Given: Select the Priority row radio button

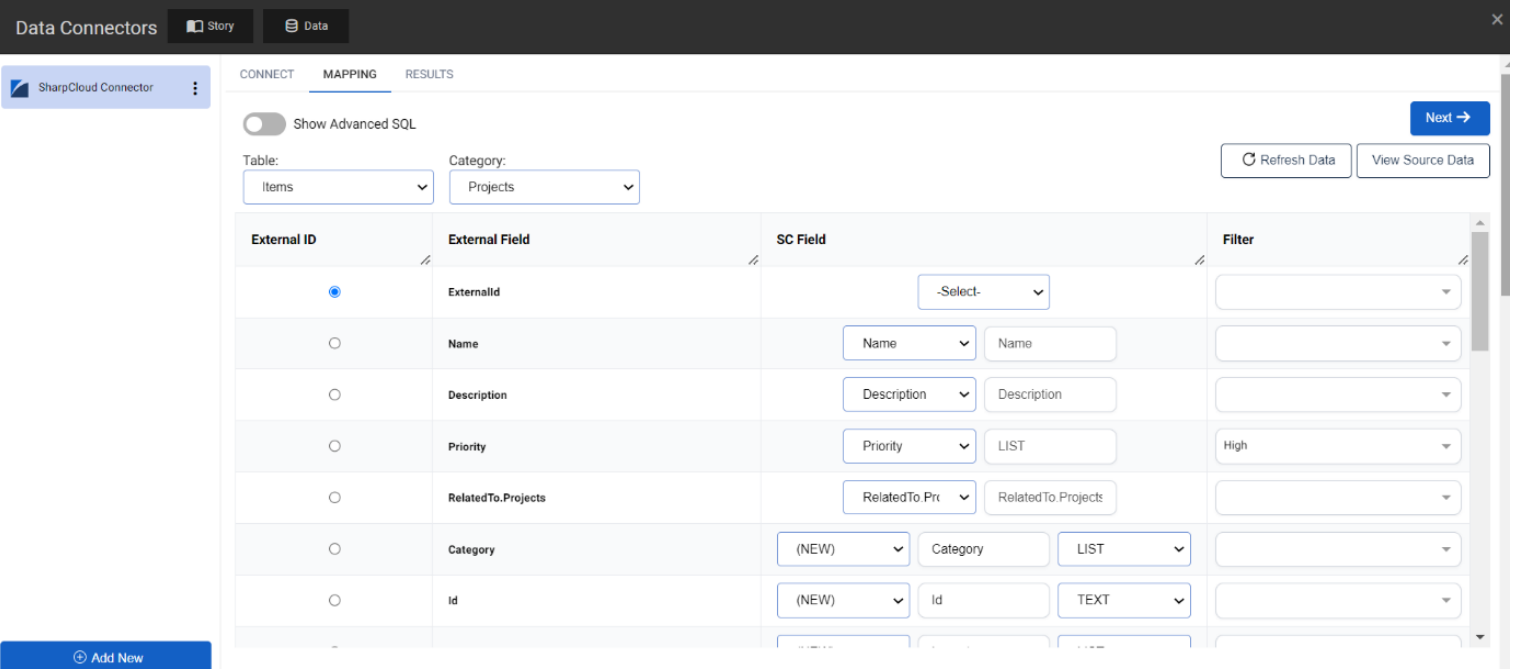Looking at the screenshot, I should 335,445.
